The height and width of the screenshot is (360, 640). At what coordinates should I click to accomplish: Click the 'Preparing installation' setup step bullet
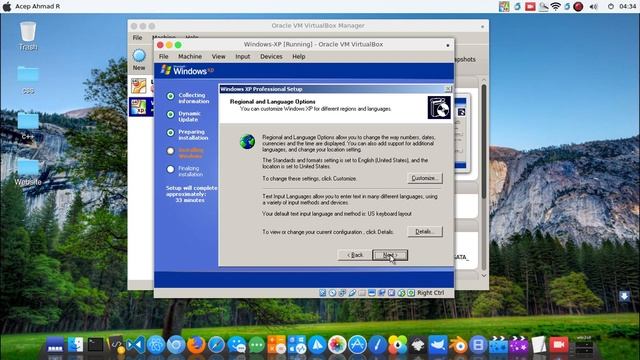tap(171, 133)
